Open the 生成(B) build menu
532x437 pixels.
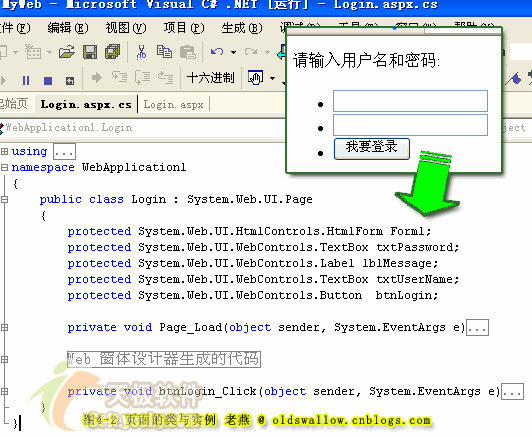[242, 28]
